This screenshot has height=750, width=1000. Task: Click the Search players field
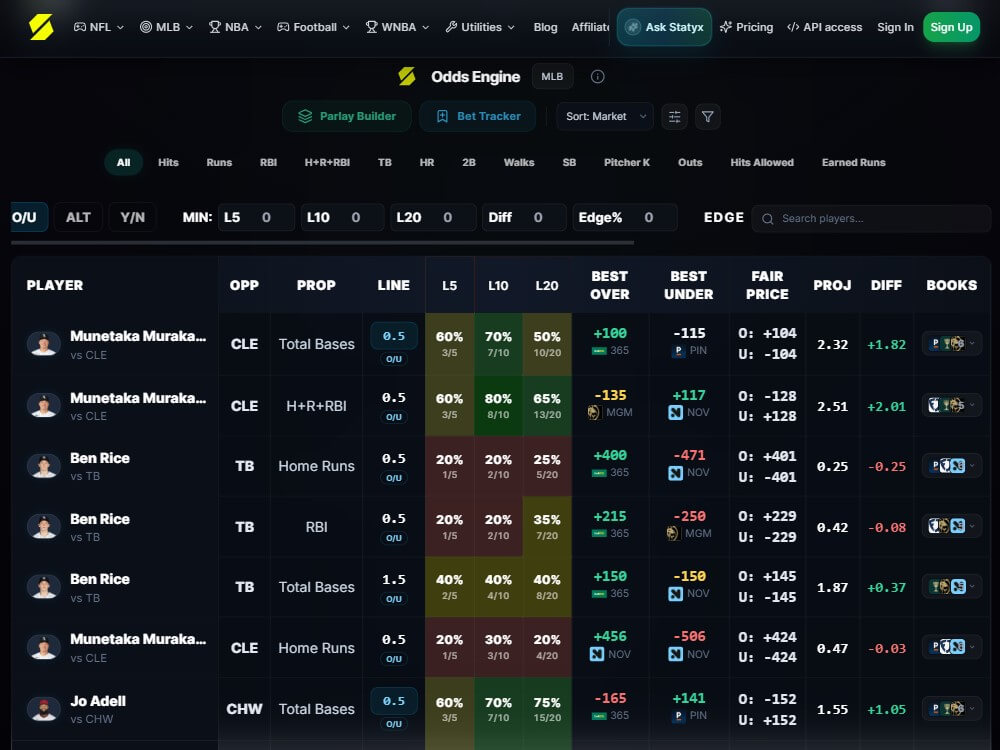tap(871, 219)
